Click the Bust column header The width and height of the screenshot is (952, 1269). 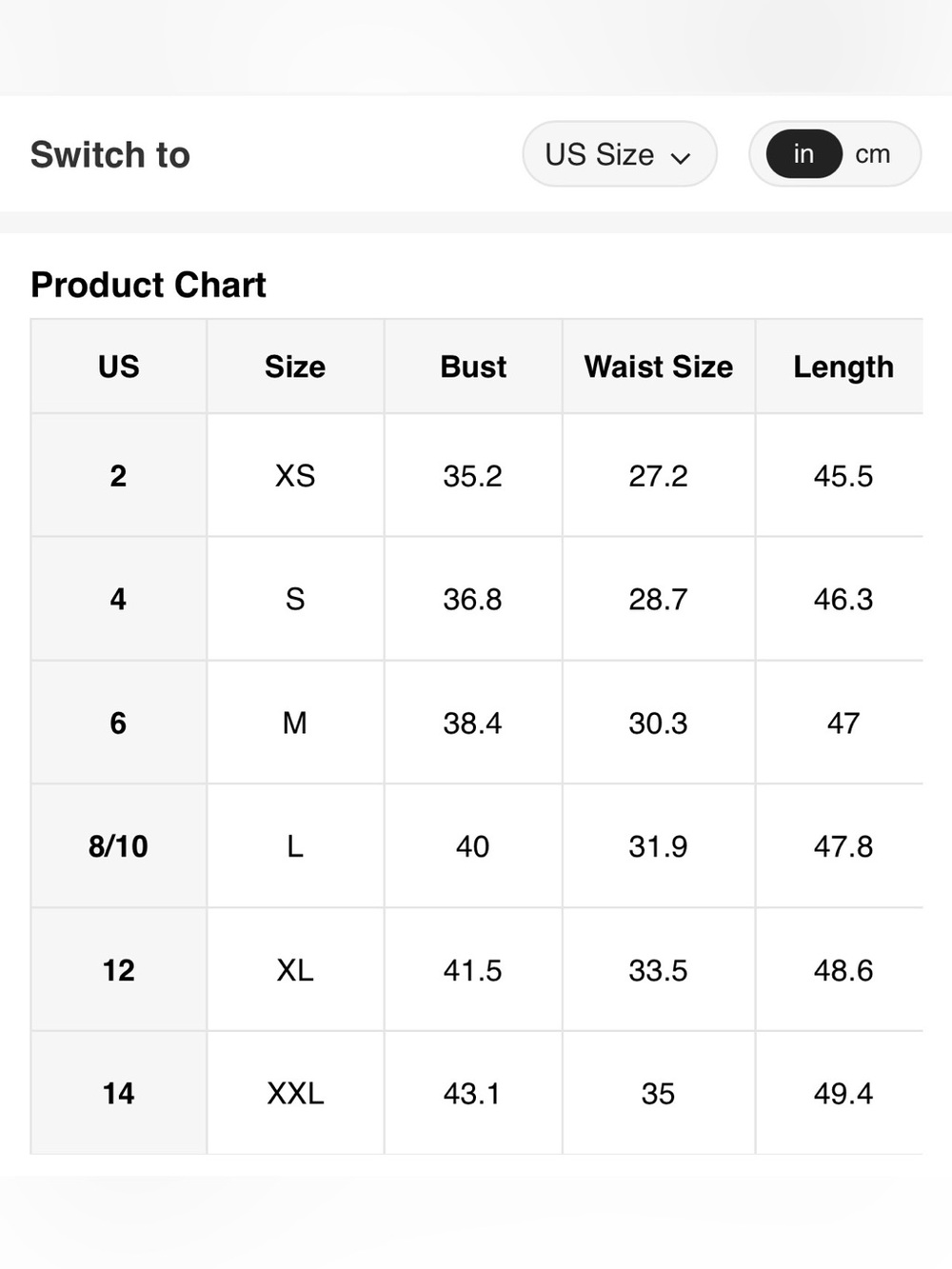[x=473, y=367]
